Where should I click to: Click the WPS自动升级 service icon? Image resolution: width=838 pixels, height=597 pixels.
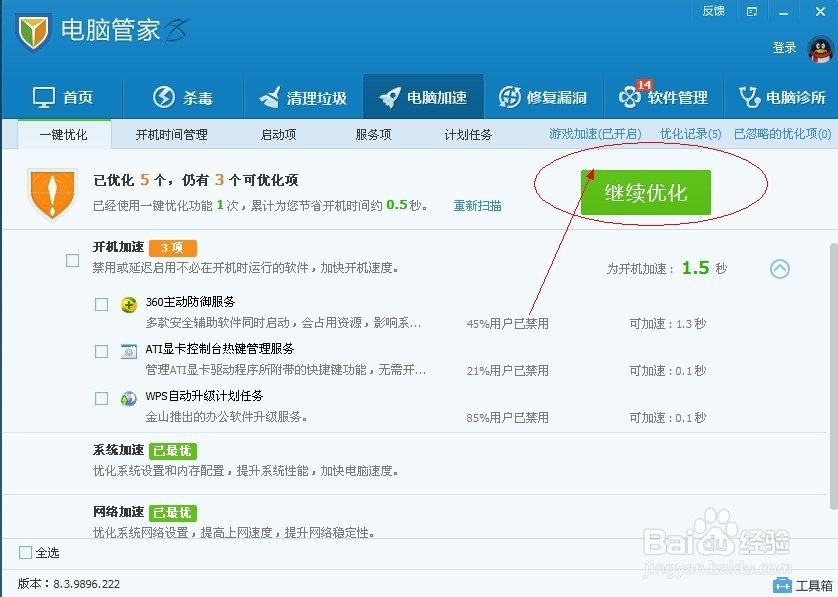[127, 398]
